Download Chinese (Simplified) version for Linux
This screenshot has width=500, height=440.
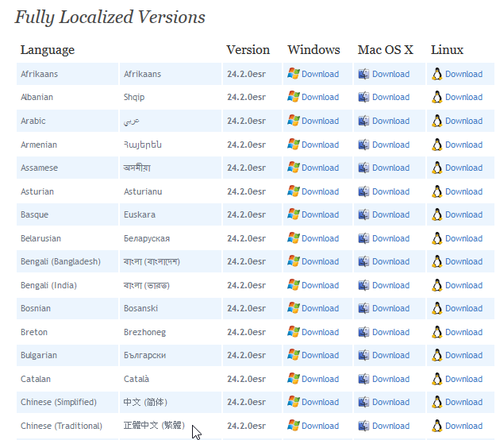pyautogui.click(x=464, y=402)
